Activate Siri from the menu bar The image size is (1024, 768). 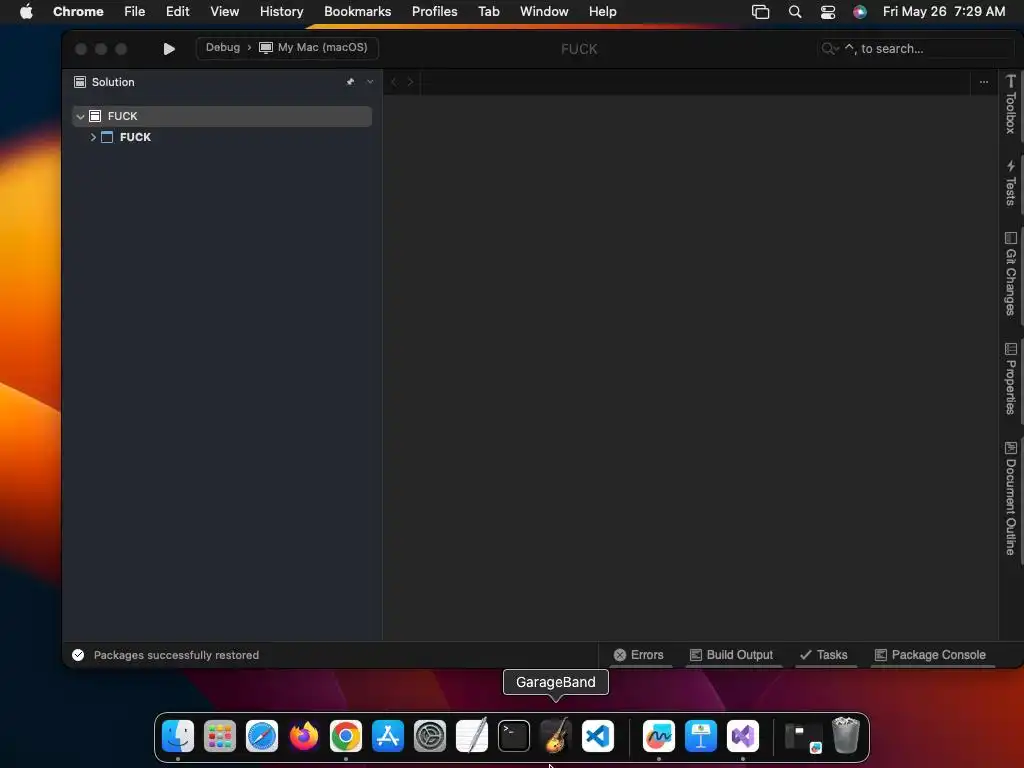click(x=859, y=11)
